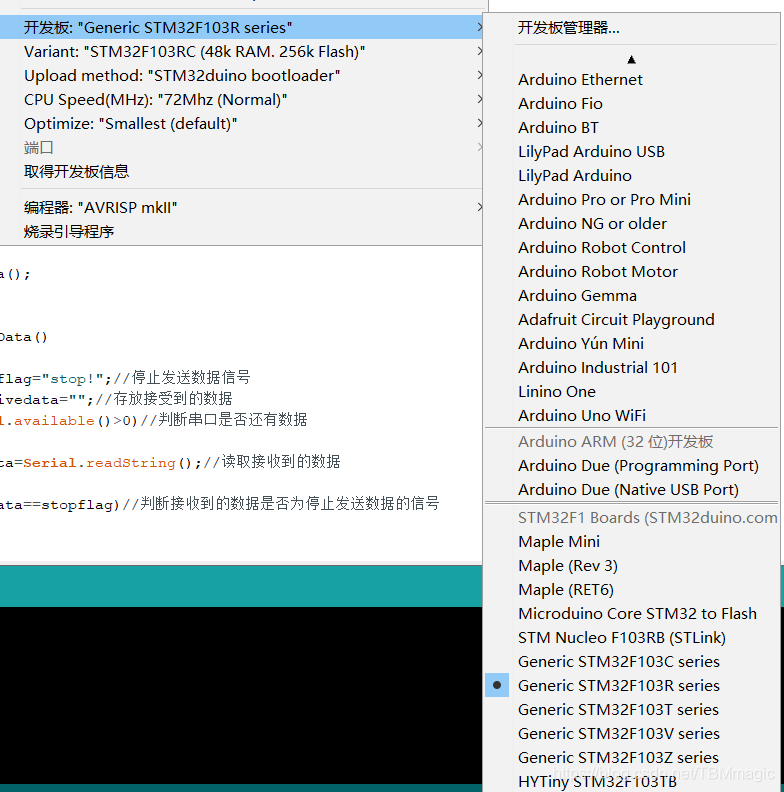This screenshot has height=792, width=784.
Task: Select Arduino Robot Control board
Action: tap(631, 248)
